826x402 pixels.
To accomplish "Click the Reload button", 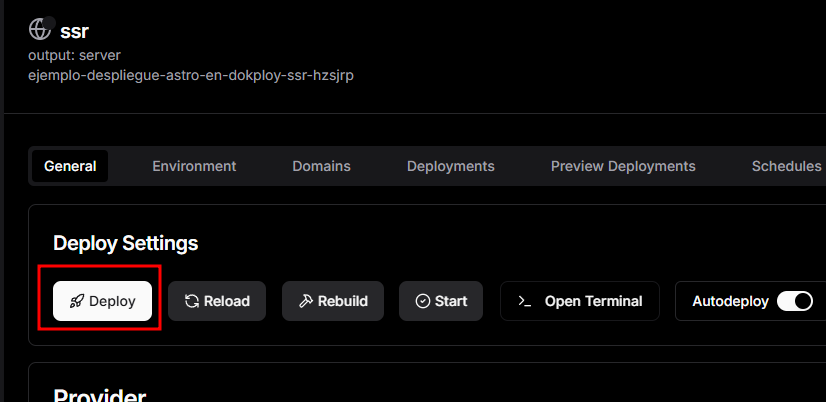I will [x=217, y=301].
